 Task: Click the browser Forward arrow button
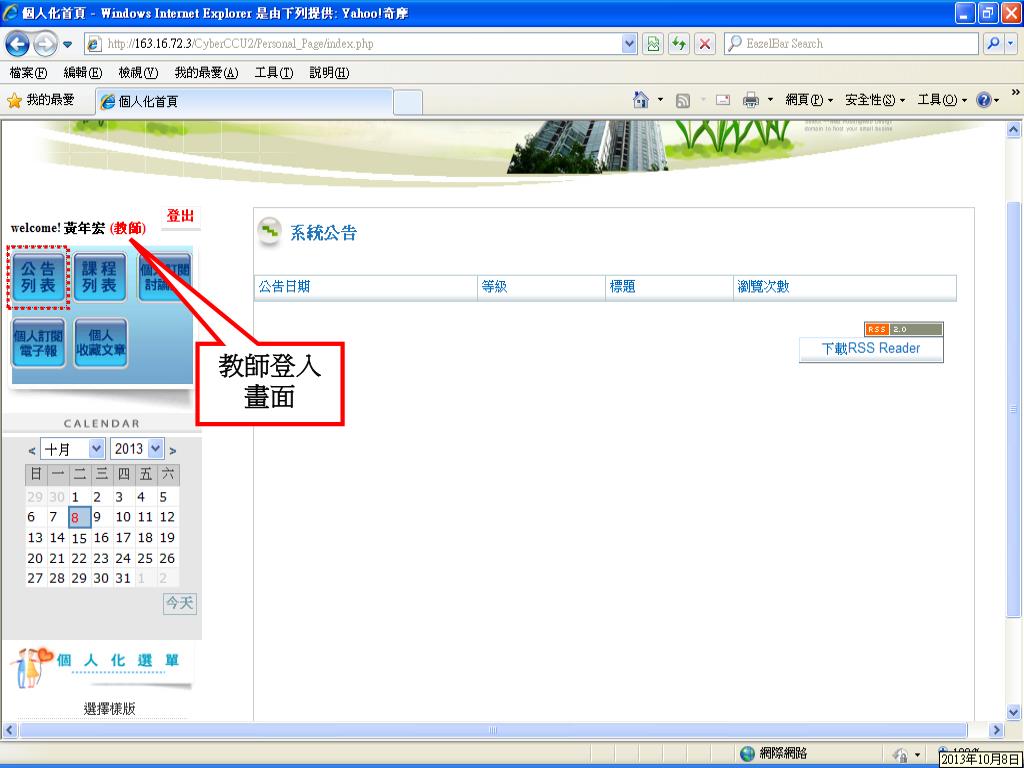point(45,44)
